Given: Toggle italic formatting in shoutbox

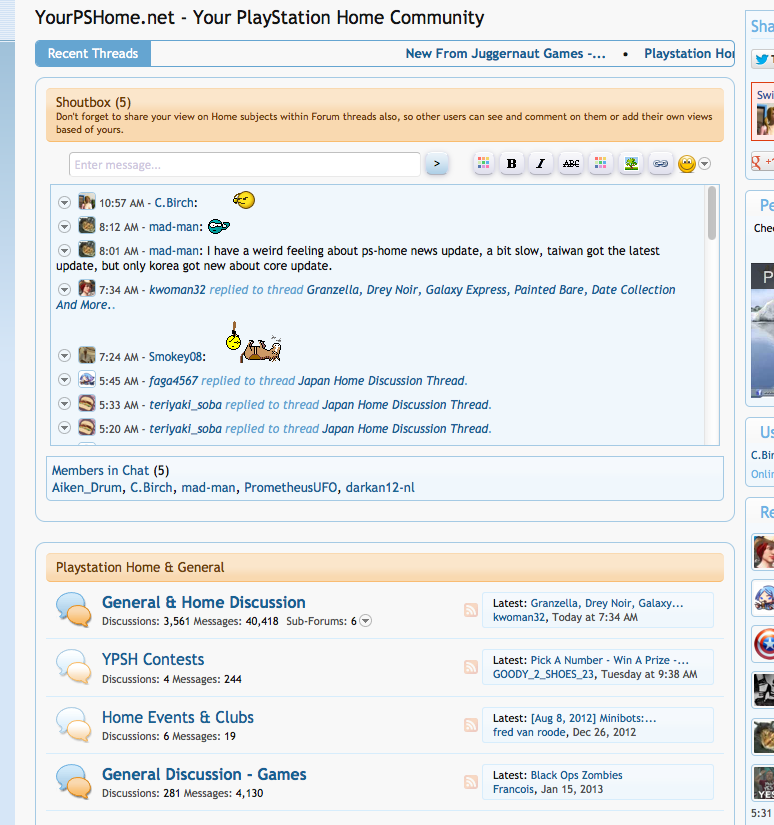Looking at the screenshot, I should pos(540,163).
